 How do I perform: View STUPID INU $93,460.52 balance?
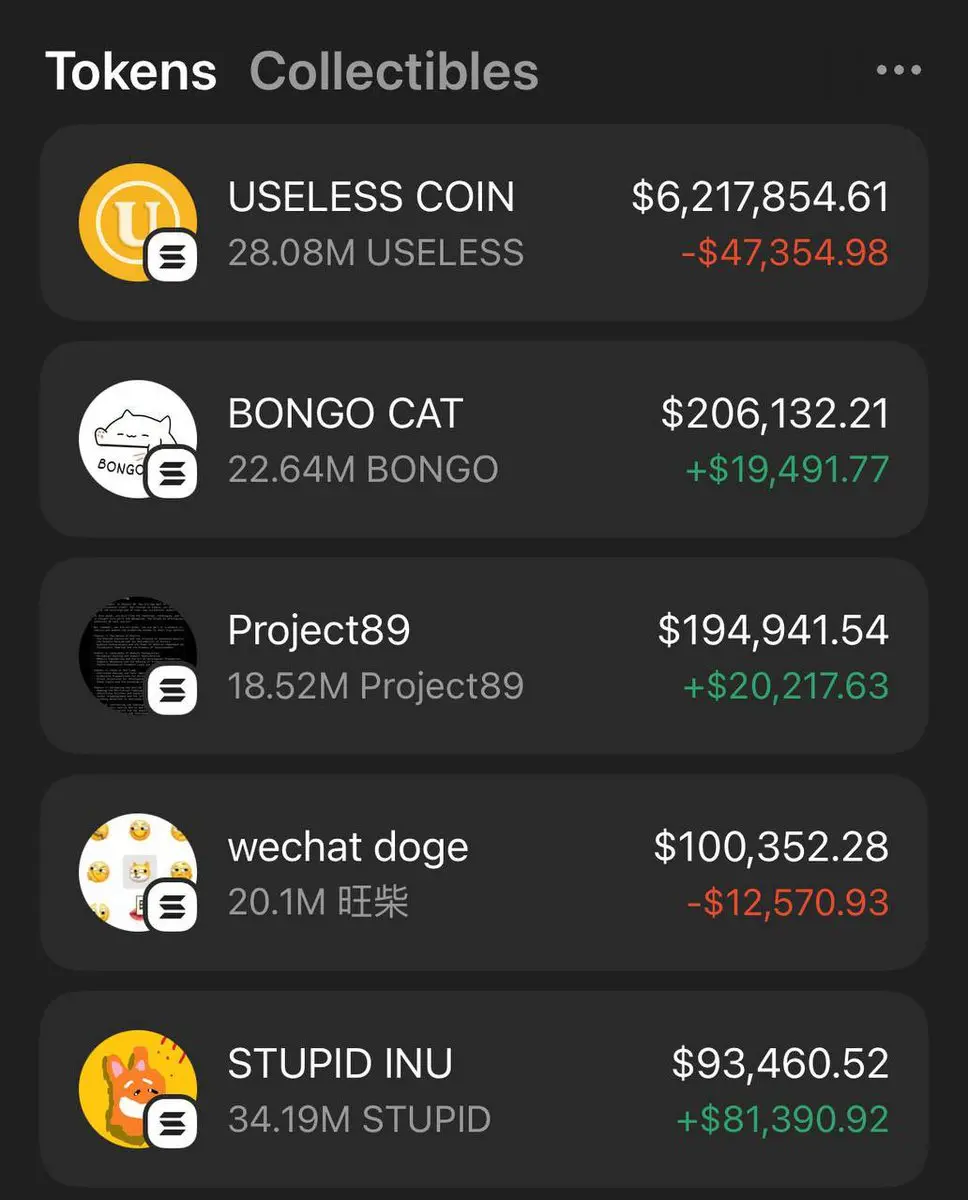point(780,1063)
